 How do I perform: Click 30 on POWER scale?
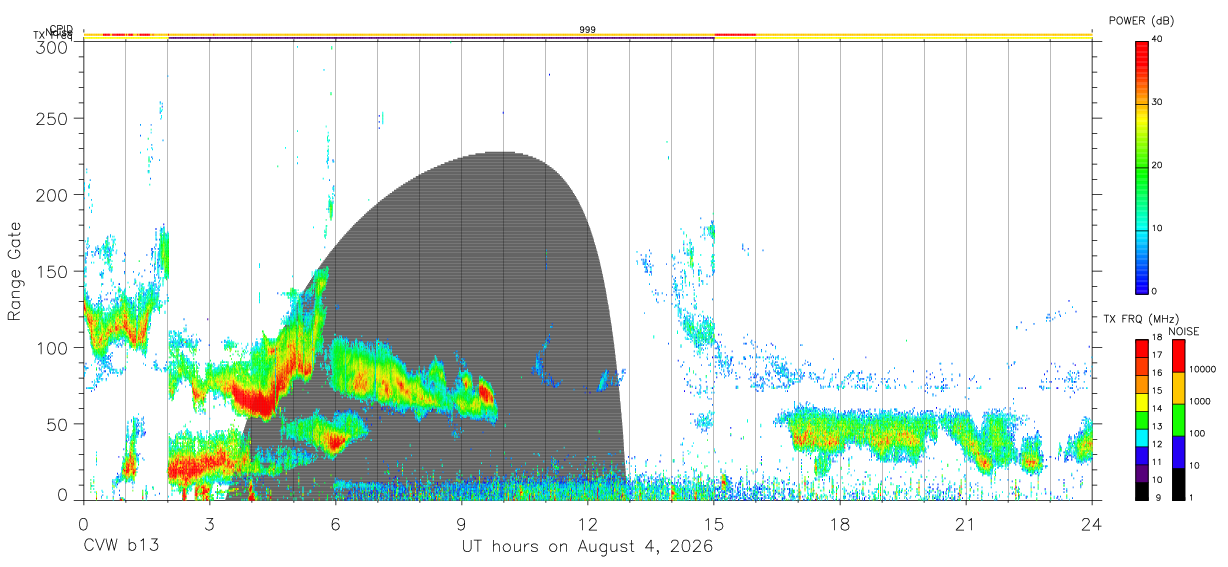coord(1158,103)
